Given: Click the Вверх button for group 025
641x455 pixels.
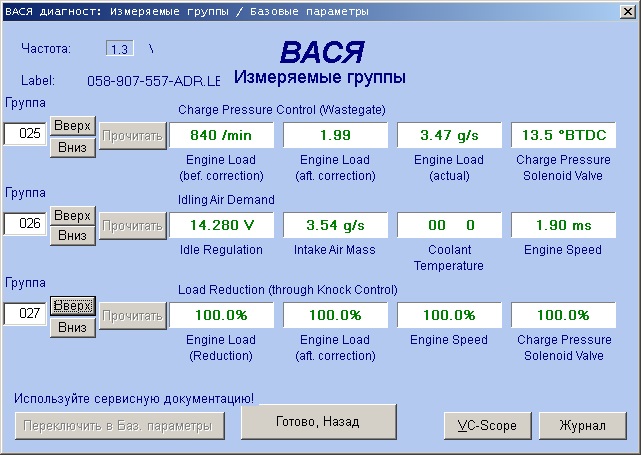Looking at the screenshot, I should coord(73,126).
